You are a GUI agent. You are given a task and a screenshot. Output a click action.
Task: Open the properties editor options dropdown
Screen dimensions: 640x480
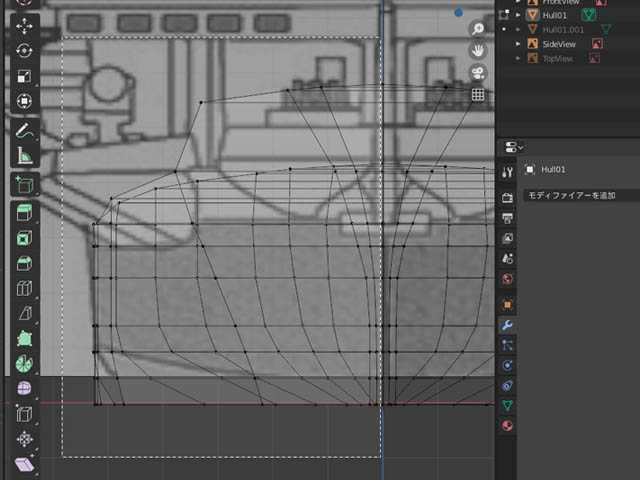pyautogui.click(x=513, y=147)
